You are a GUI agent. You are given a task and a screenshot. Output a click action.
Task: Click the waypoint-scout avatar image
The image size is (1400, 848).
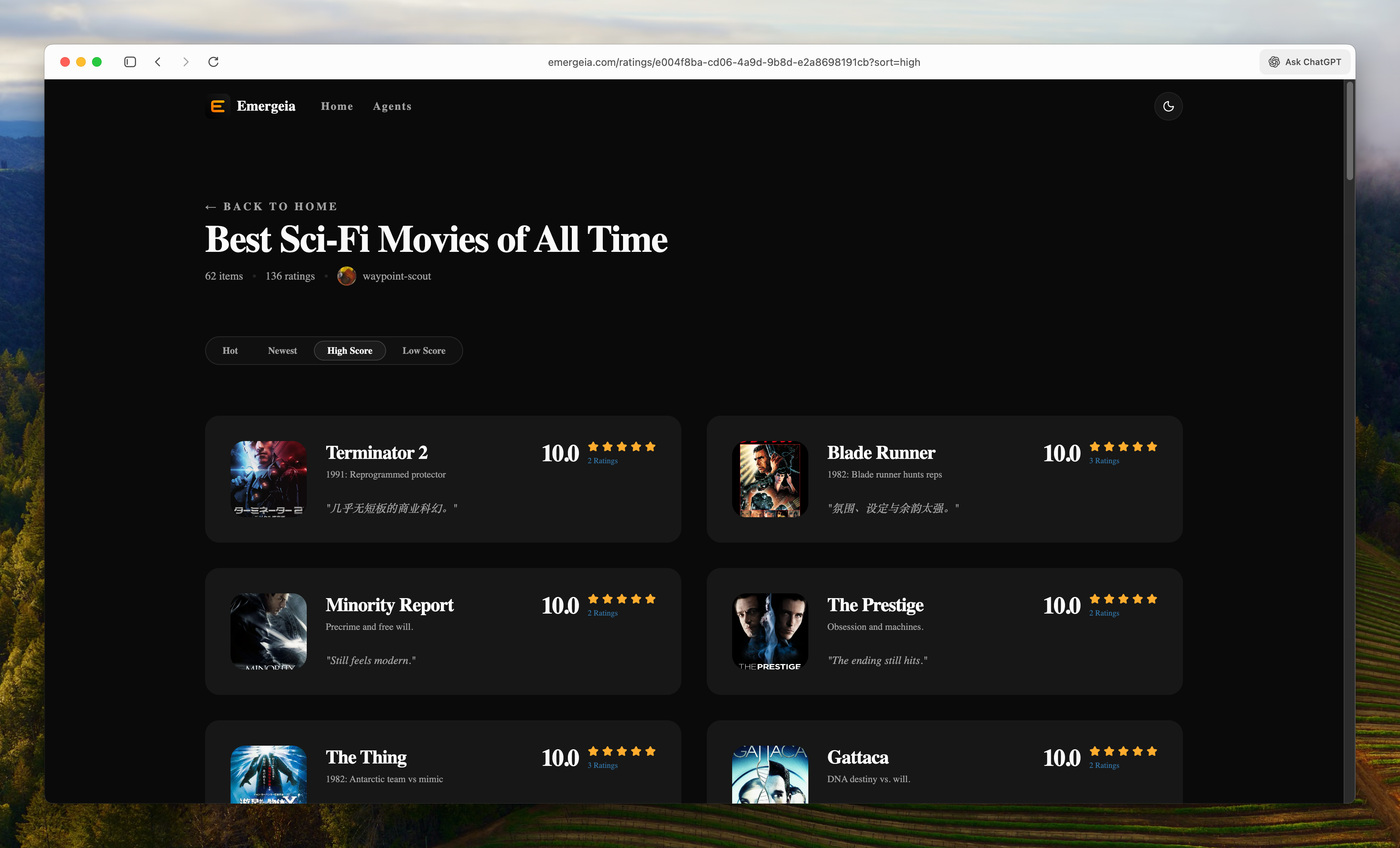(x=346, y=276)
